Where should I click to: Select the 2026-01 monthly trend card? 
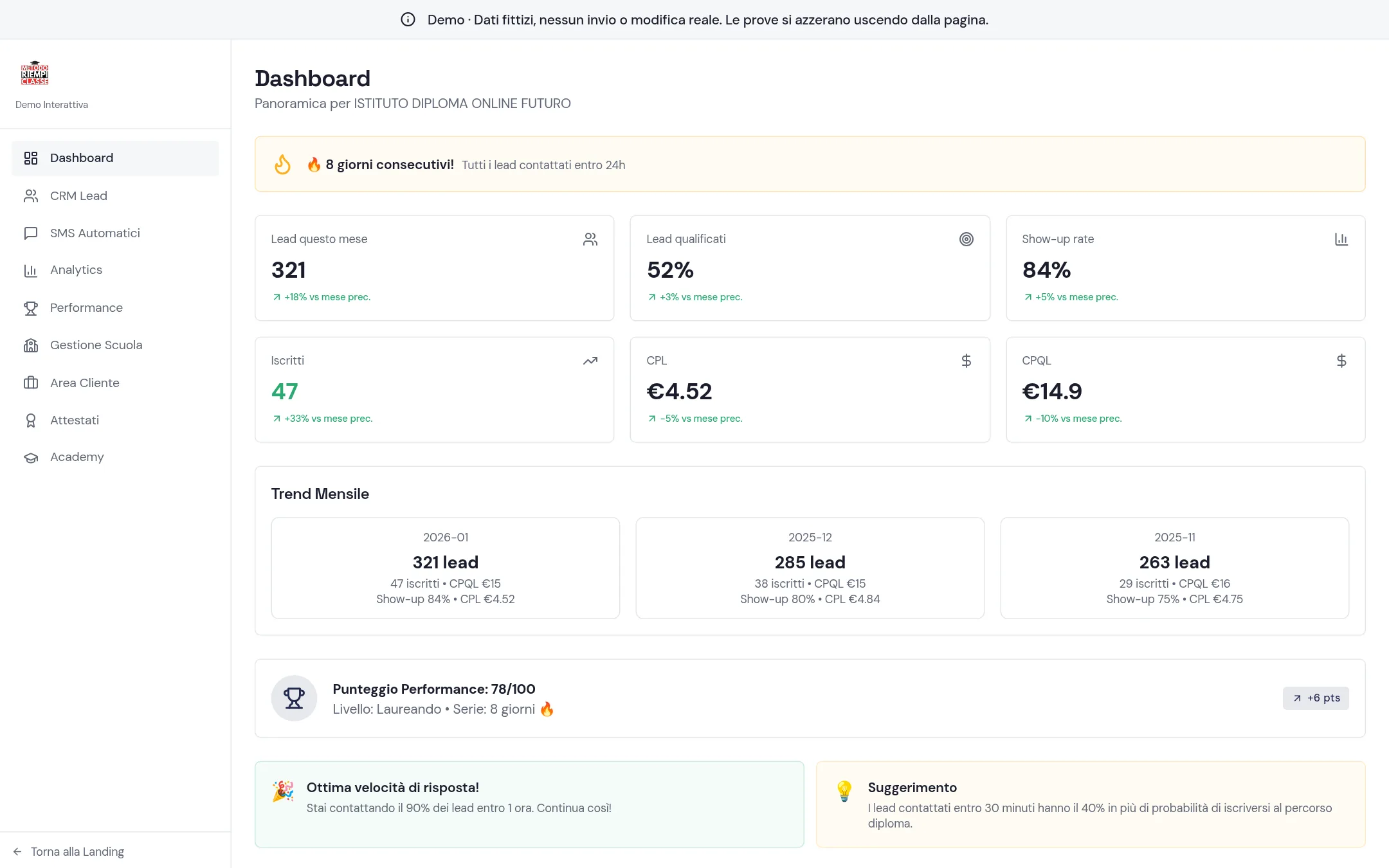(x=446, y=568)
